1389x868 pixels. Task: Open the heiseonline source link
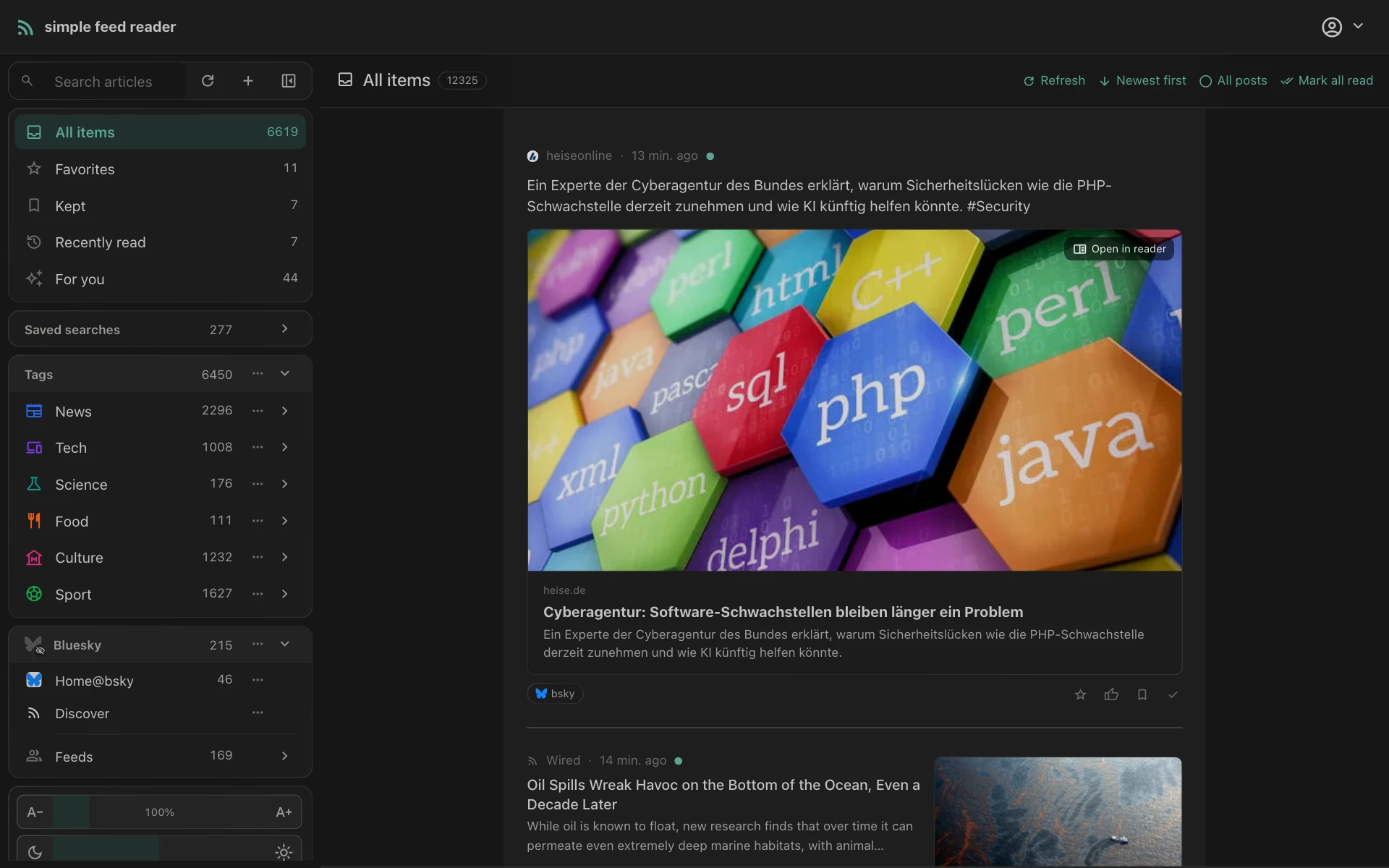click(x=579, y=156)
